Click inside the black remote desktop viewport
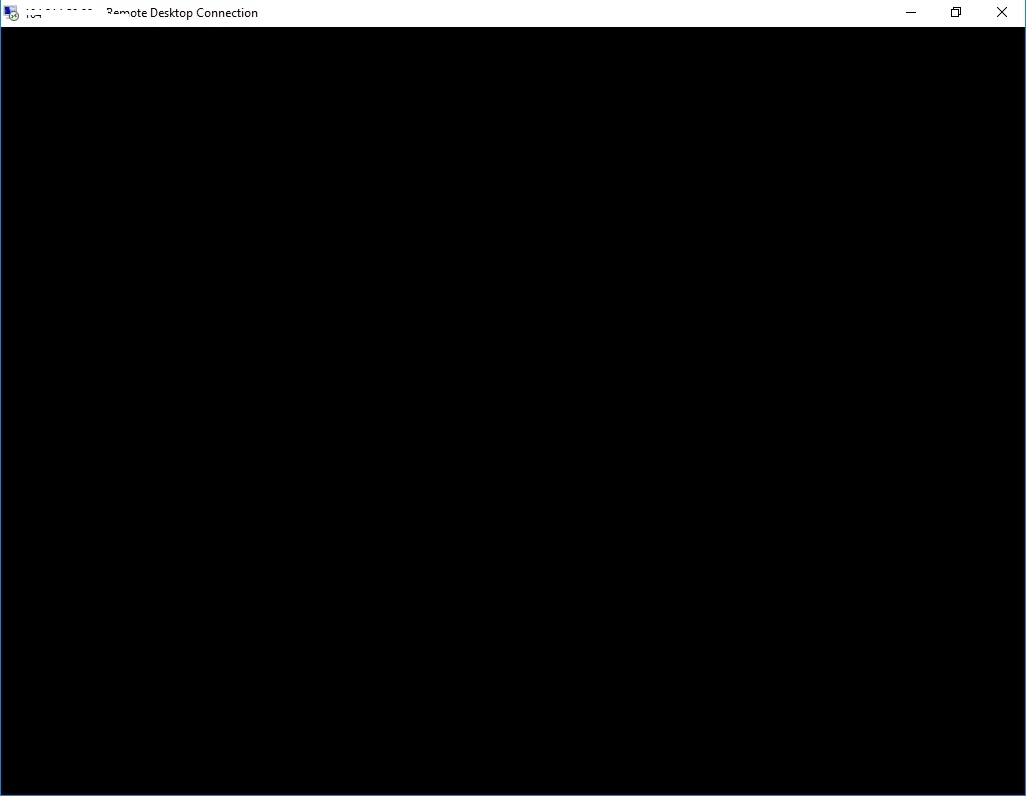 [x=512, y=410]
